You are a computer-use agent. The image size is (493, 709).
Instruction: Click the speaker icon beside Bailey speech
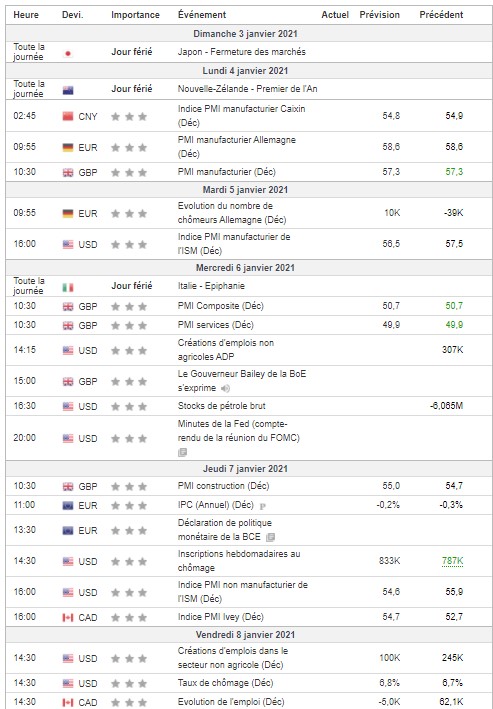point(225,388)
